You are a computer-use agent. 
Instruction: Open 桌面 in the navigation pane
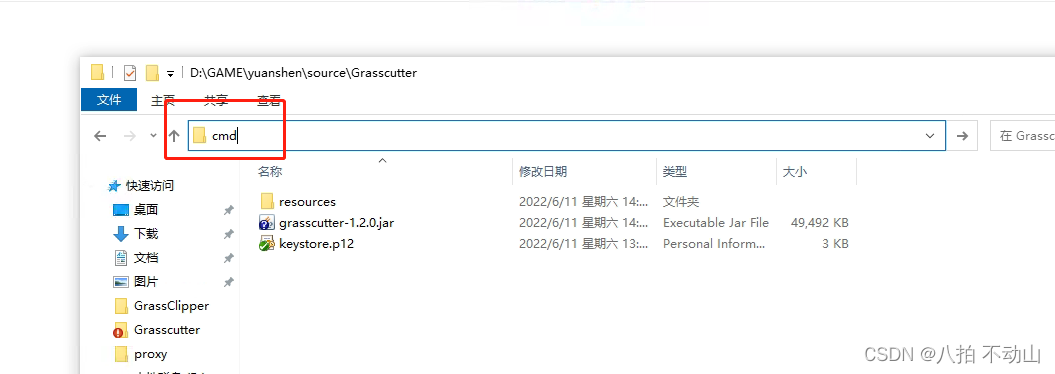146,210
